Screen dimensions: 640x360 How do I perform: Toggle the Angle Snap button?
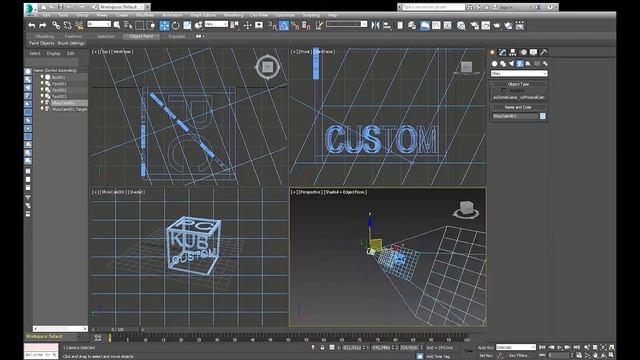[x=284, y=26]
